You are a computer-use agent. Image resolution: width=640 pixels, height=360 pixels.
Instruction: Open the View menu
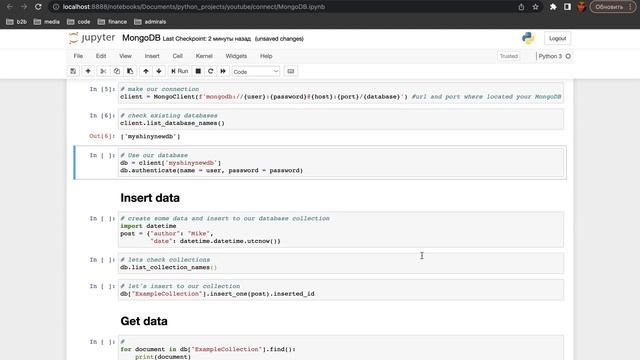point(125,56)
